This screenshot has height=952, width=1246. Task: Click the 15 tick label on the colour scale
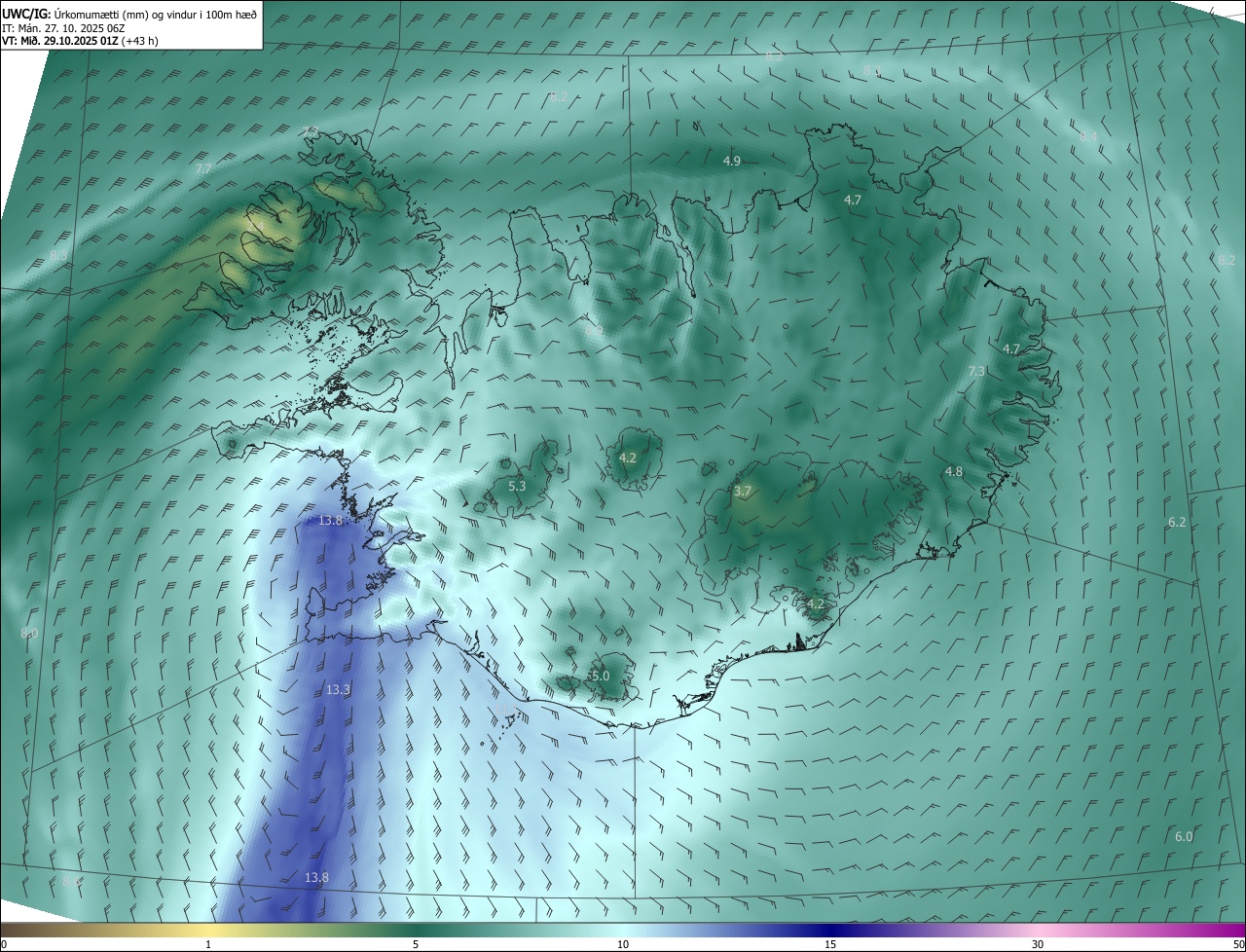[830, 944]
